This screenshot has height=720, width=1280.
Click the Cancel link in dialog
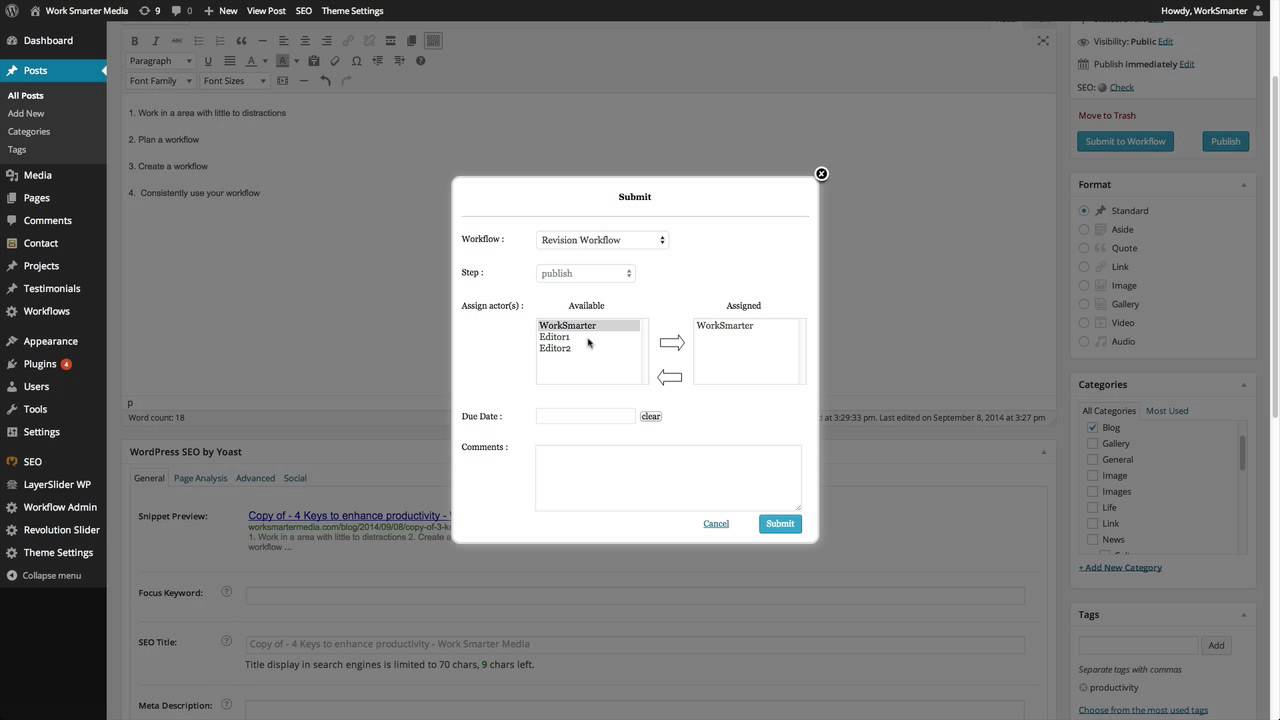point(716,524)
